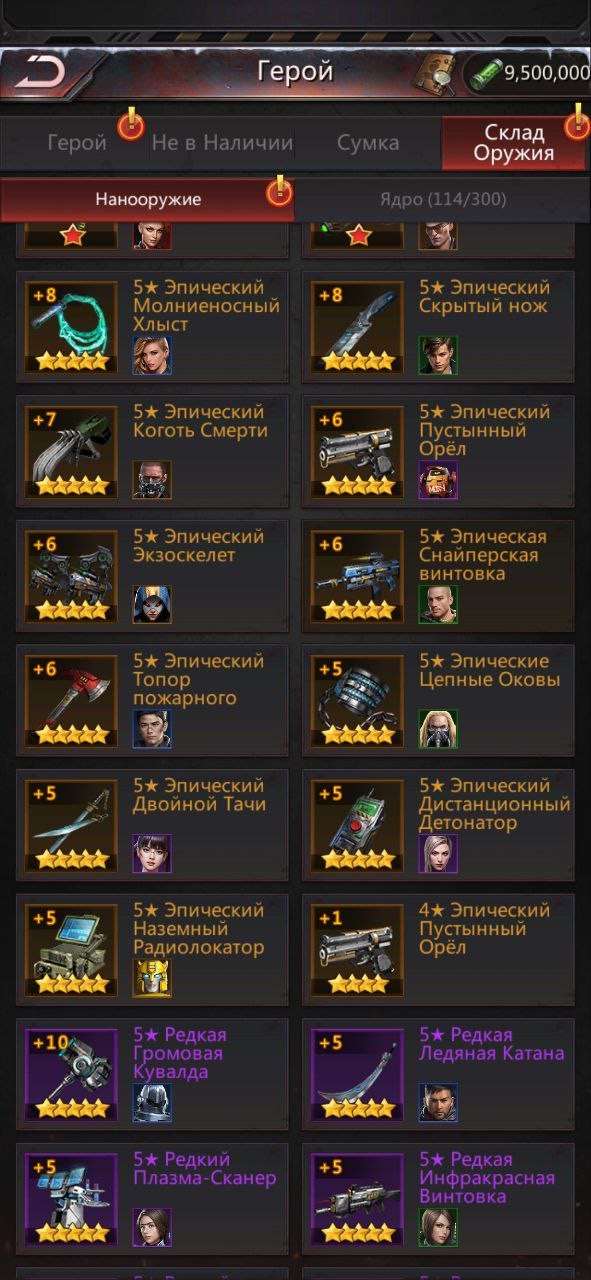Image resolution: width=591 pixels, height=1280 pixels.
Task: Click the hero portrait under Дистанционный Детонатор
Action: [438, 853]
